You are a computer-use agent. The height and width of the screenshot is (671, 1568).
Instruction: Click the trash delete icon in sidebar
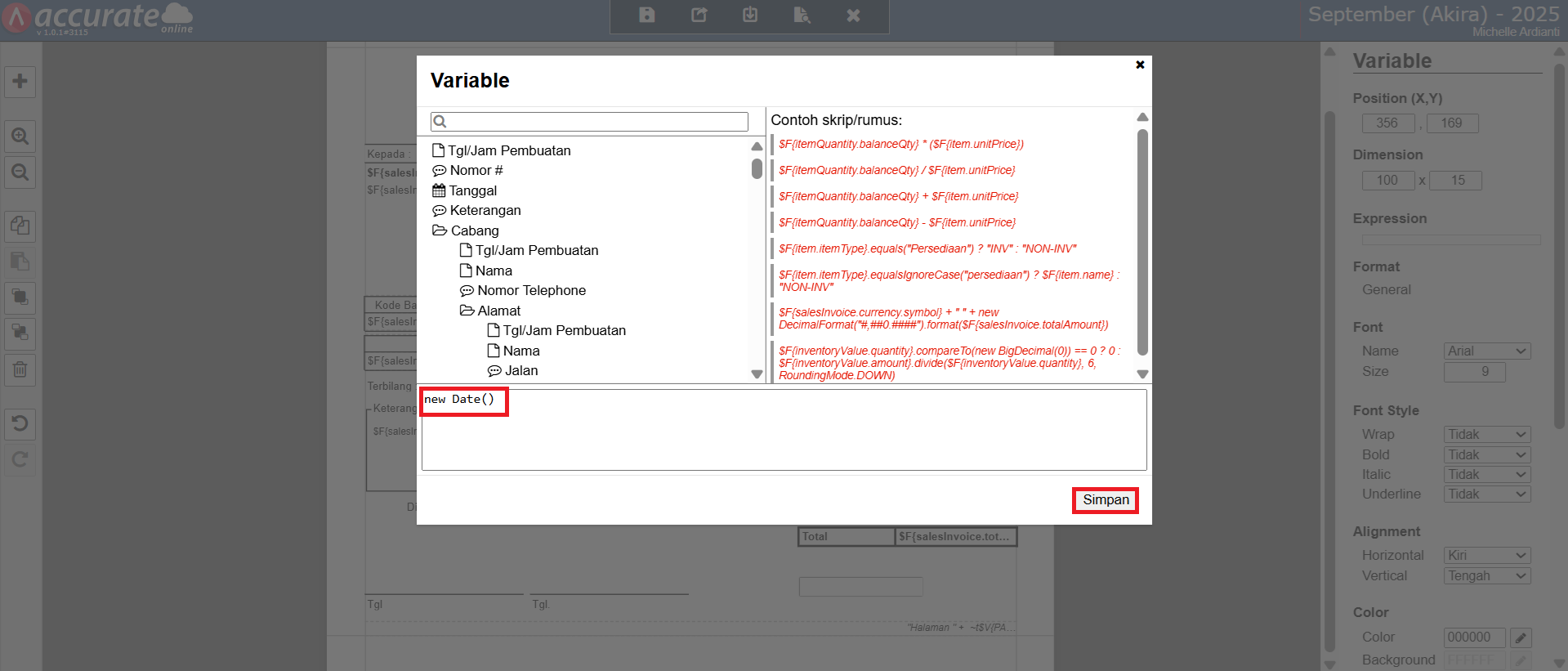20,369
